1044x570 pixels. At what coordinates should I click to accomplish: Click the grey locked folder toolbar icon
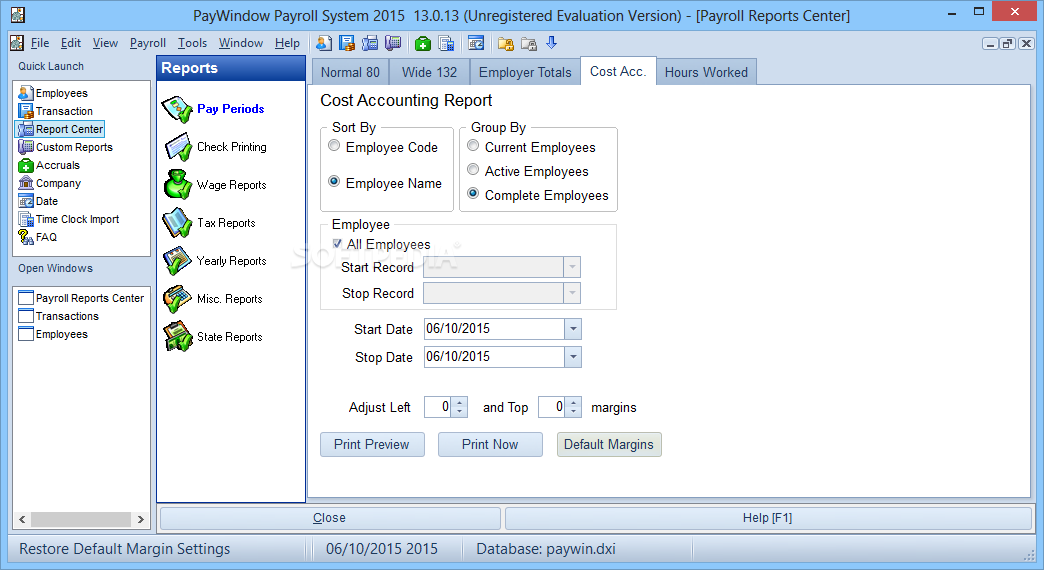(529, 43)
